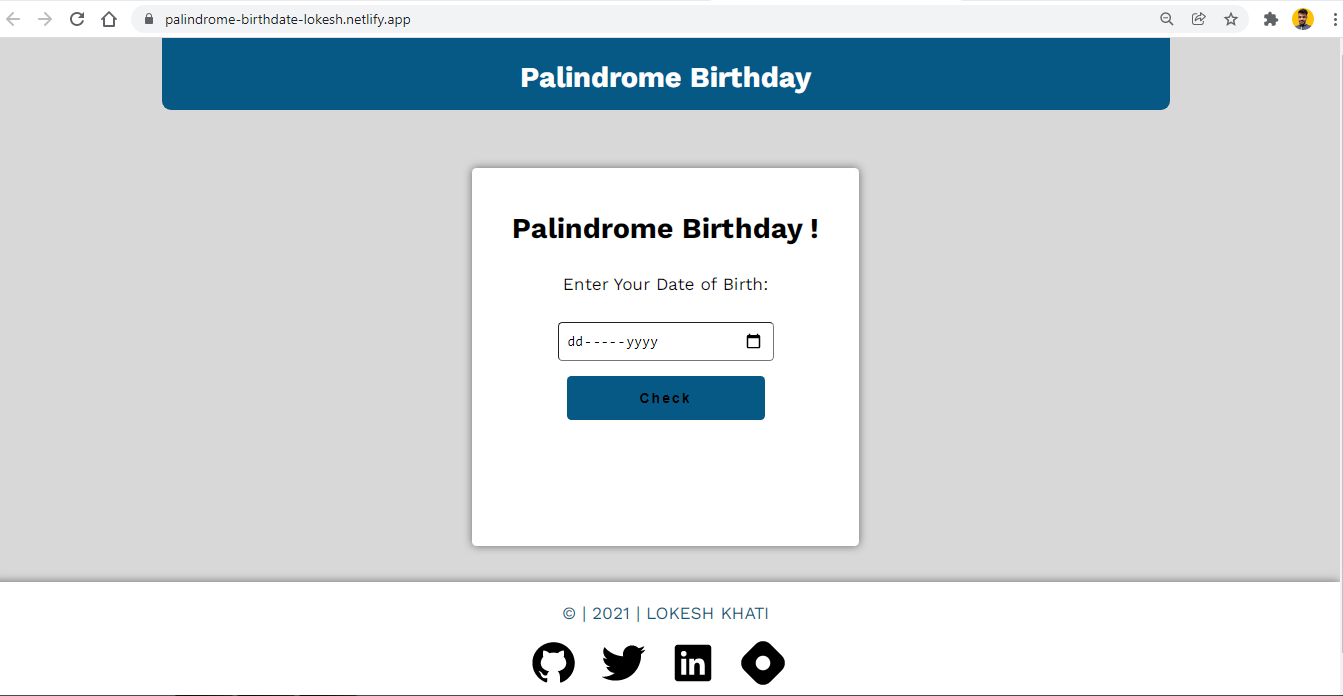Bookmark this page with the star
The image size is (1343, 696).
point(1231,19)
